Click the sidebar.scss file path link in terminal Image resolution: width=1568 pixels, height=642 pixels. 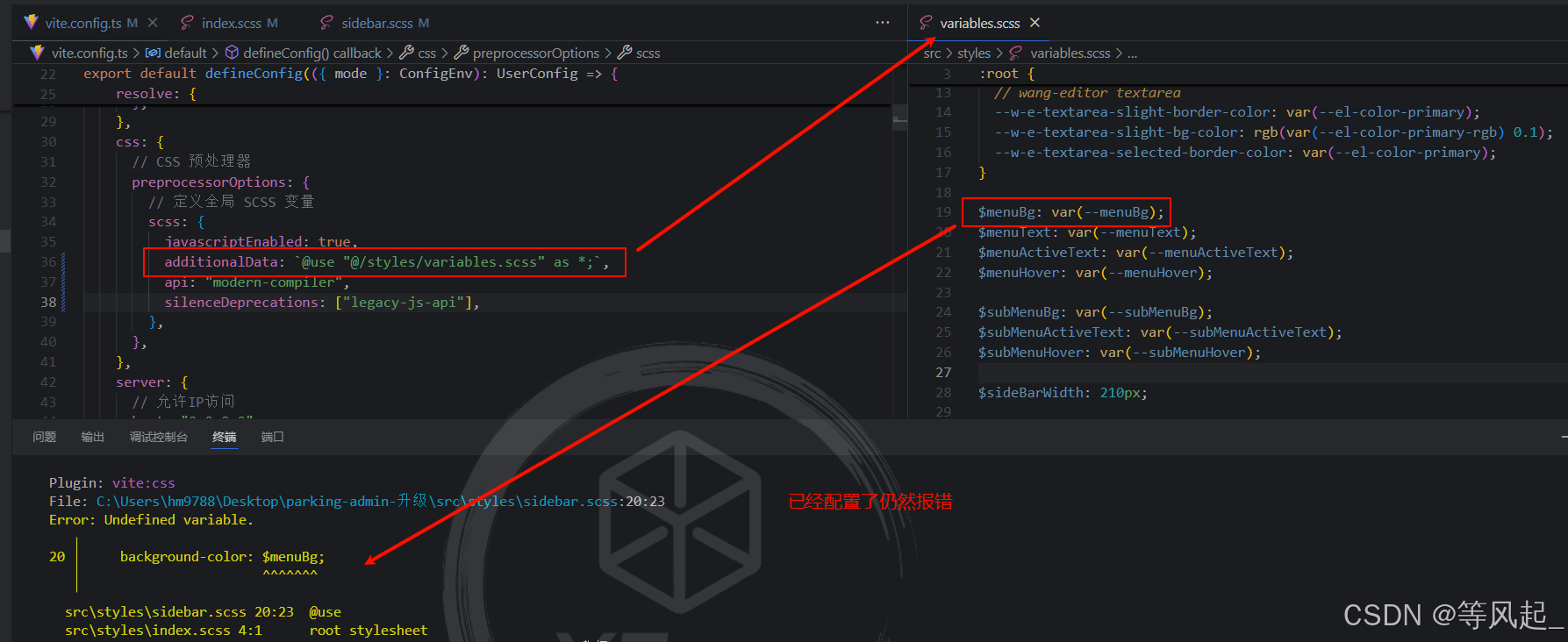[381, 502]
